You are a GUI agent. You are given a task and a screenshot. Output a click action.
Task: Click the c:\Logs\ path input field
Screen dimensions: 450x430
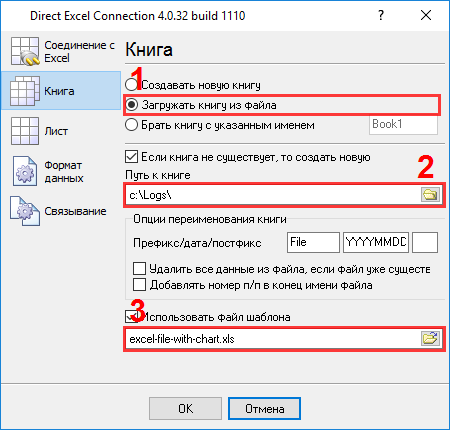(273, 195)
